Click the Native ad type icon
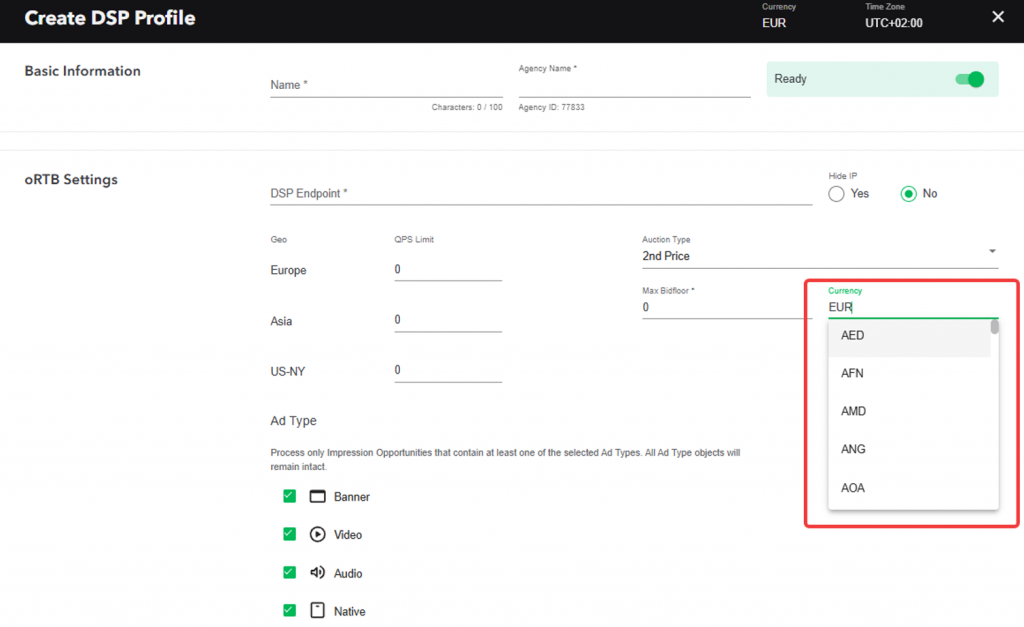Viewport: 1024px width, 627px height. (x=317, y=611)
